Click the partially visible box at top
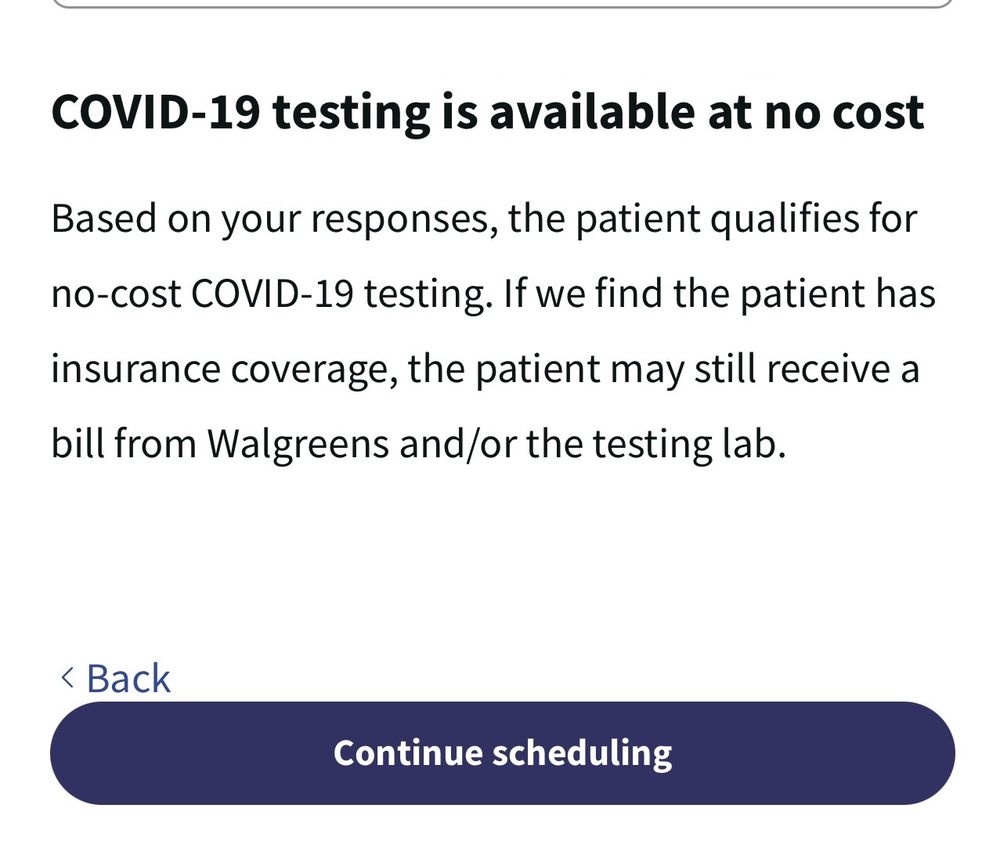Image resolution: width=1000 pixels, height=866 pixels. (x=500, y=4)
